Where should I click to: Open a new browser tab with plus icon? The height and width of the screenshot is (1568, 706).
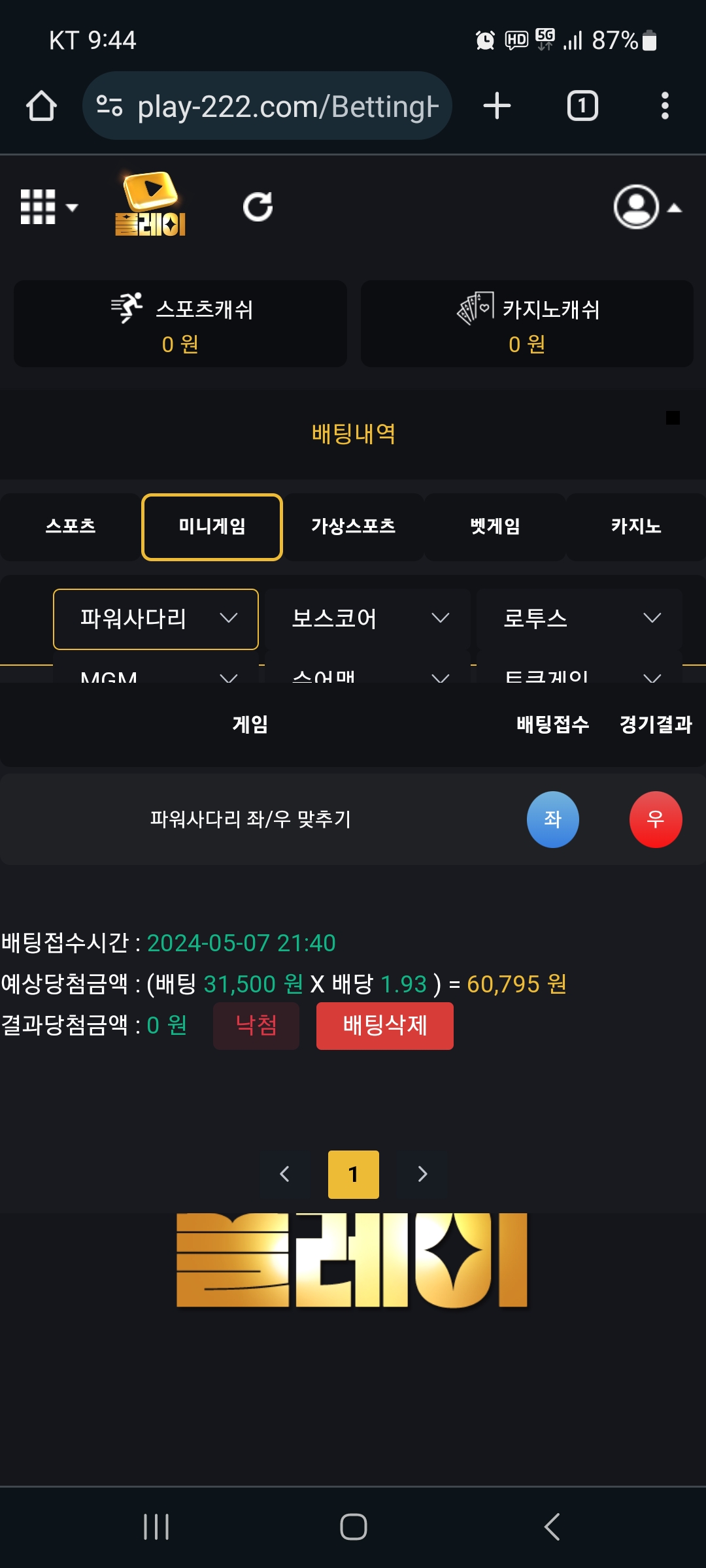497,106
